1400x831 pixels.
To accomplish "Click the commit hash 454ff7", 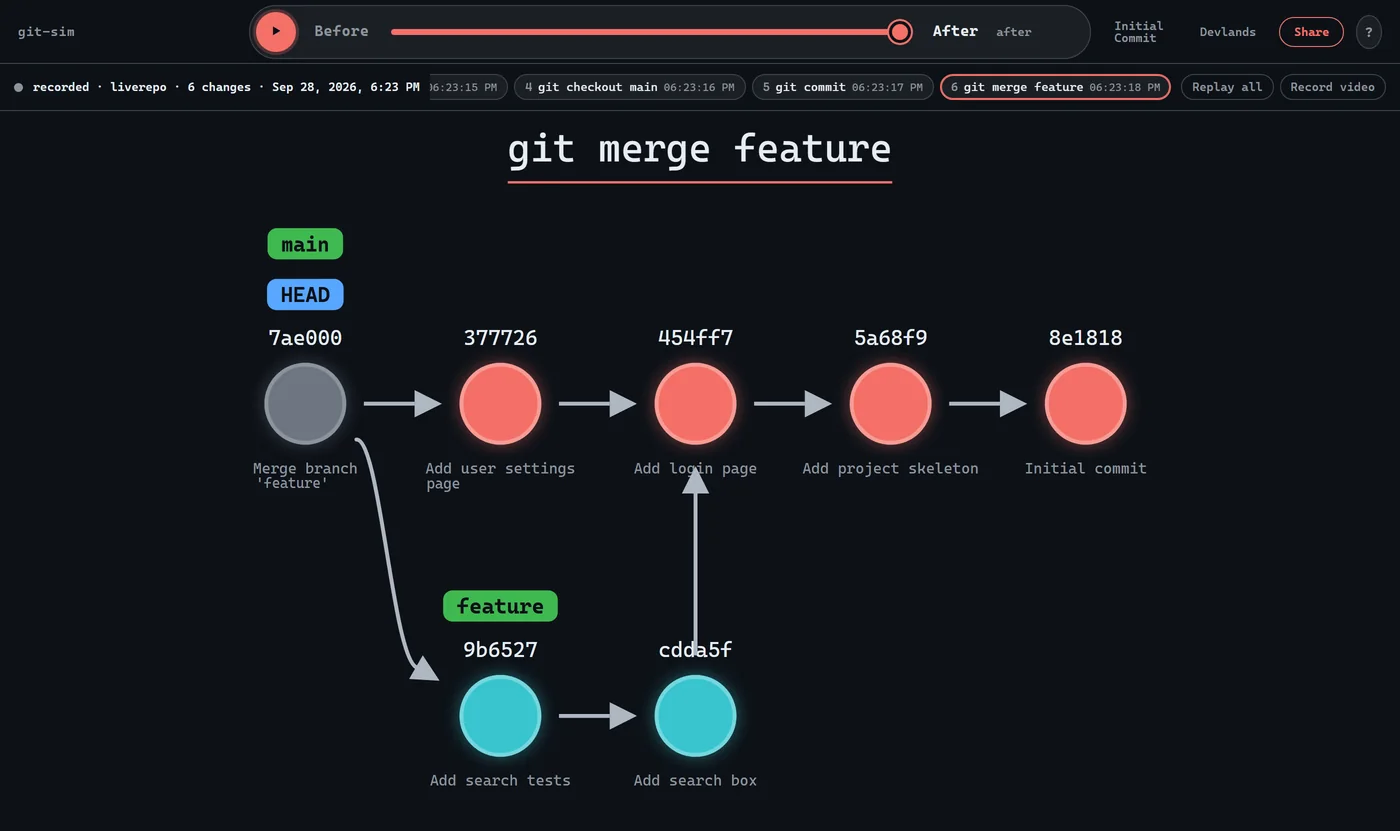I will [x=695, y=338].
